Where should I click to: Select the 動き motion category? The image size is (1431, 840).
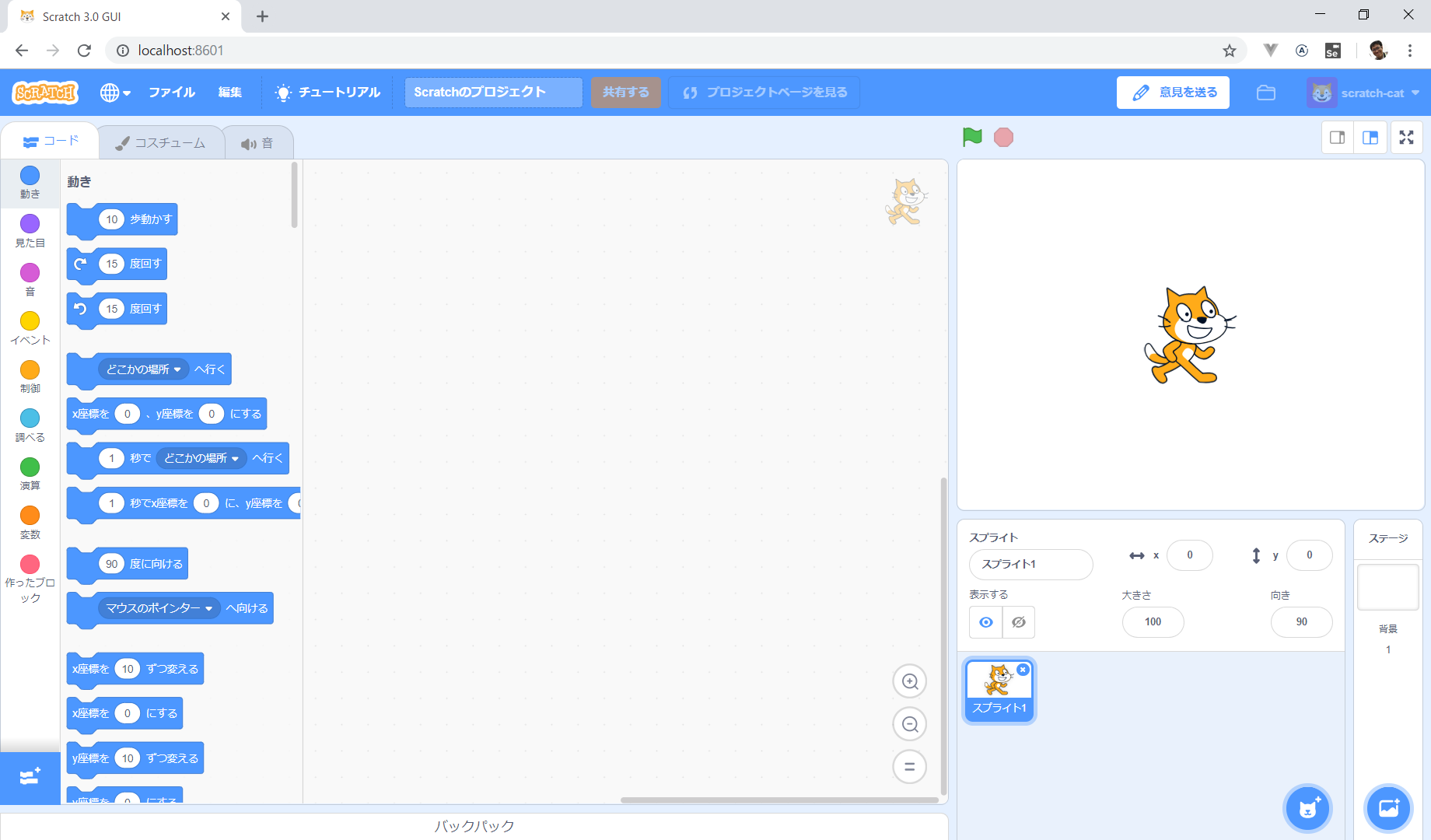point(30,183)
